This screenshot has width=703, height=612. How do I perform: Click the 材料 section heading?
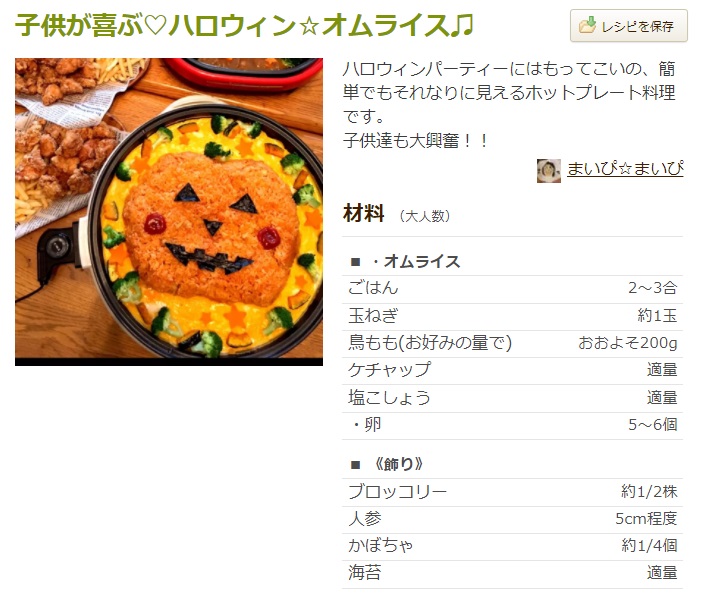click(x=364, y=213)
